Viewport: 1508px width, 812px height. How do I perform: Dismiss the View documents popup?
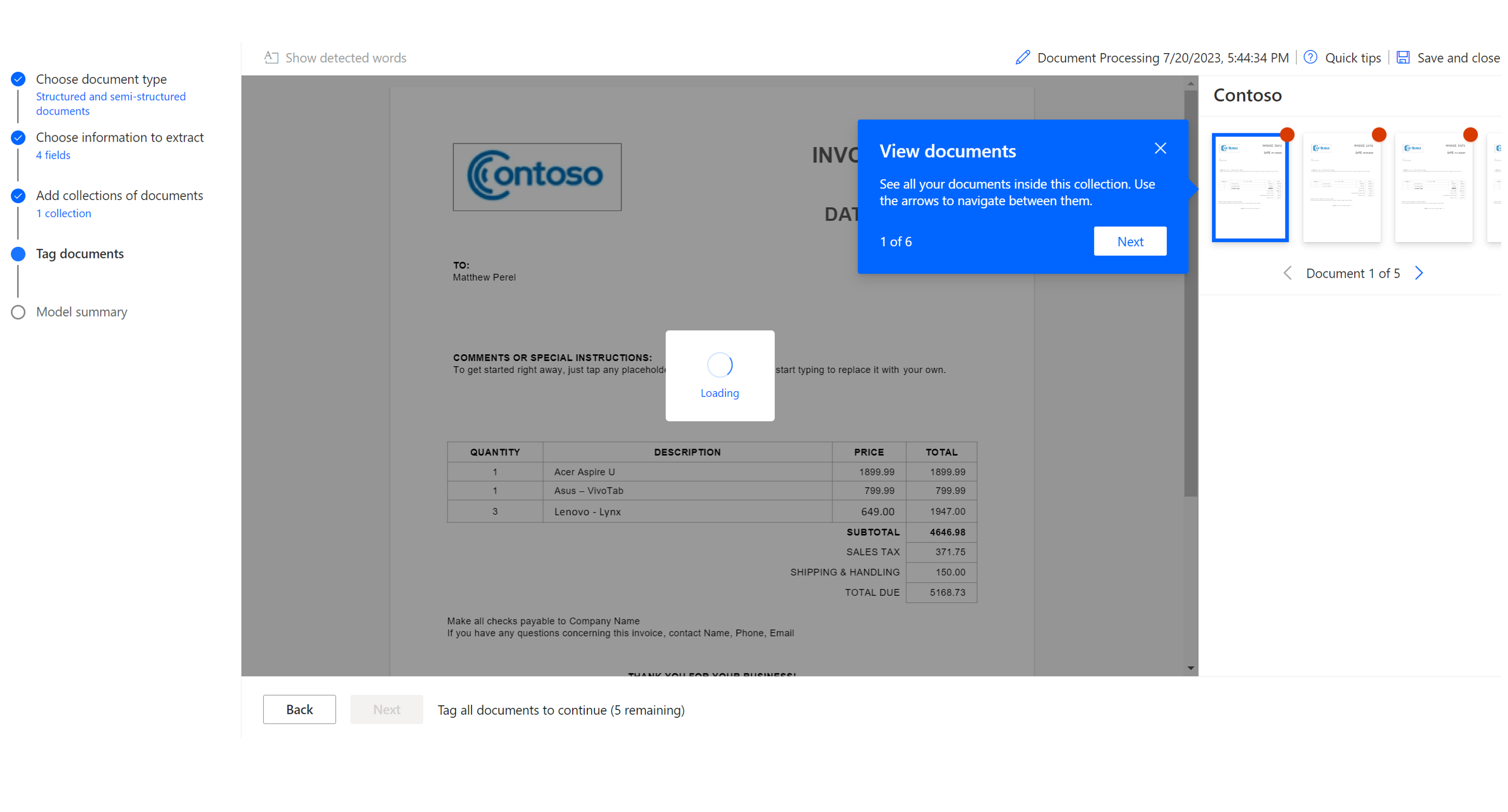(1160, 148)
